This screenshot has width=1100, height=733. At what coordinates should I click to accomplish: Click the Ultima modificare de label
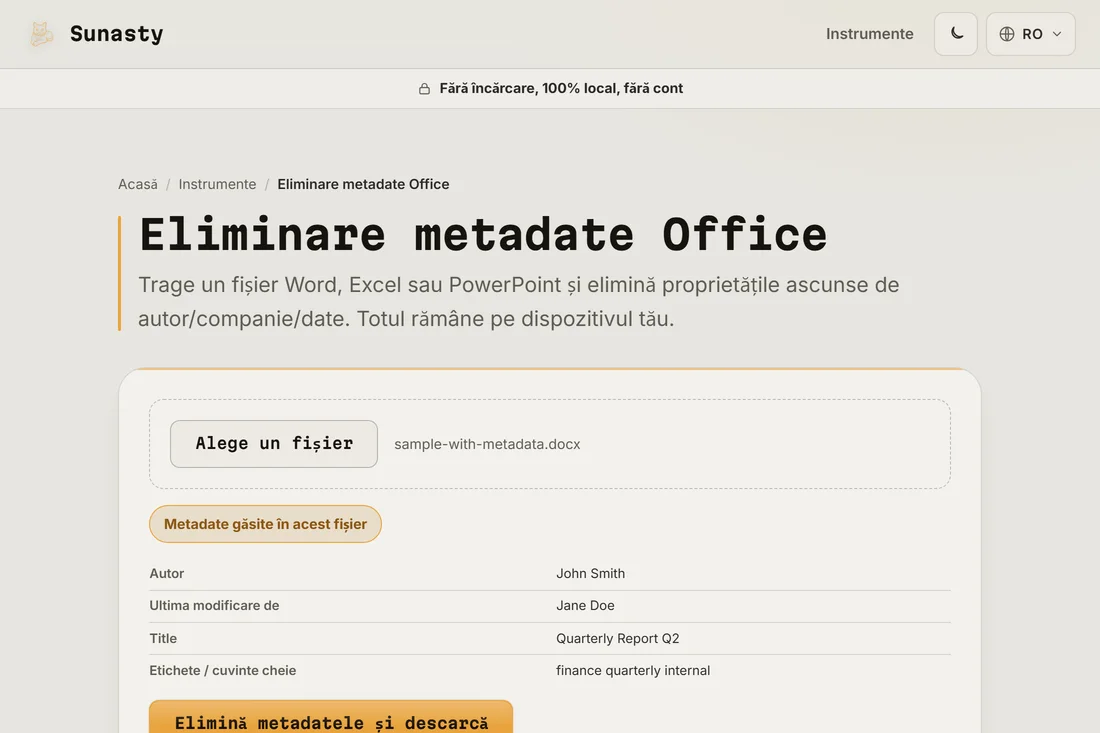pos(214,605)
